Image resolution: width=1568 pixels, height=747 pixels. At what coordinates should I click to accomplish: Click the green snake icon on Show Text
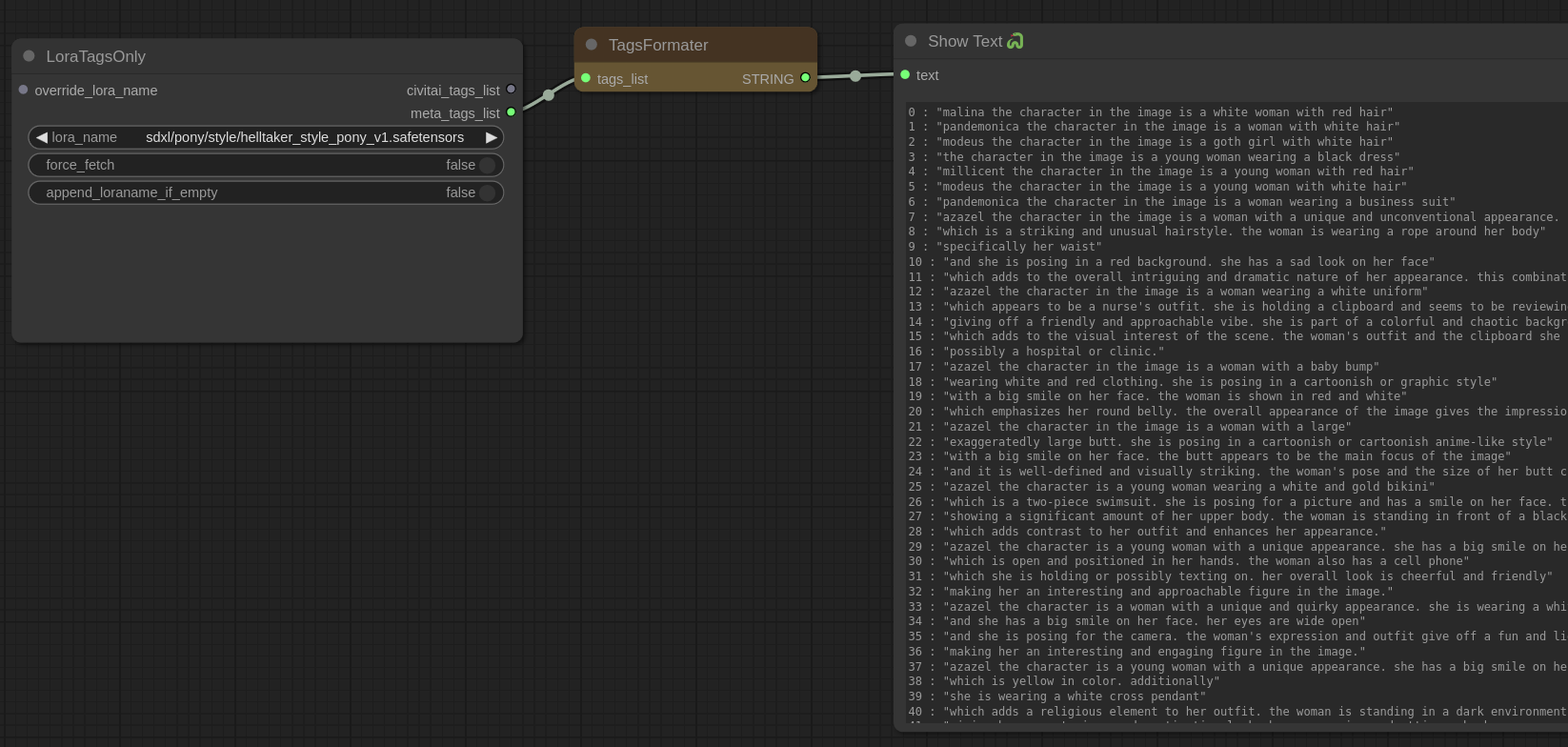pos(1015,41)
